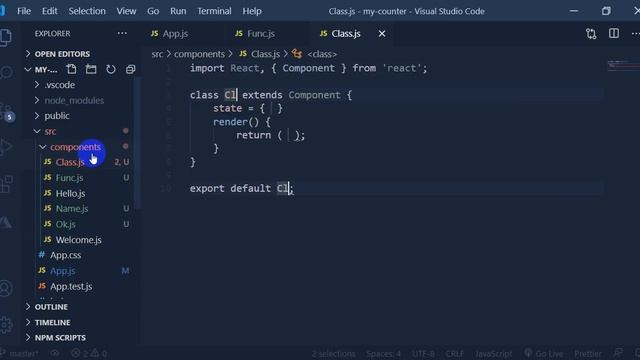Screen dimensions: 640x360
Task: Click the New File icon in the explorer
Action: (x=71, y=69)
